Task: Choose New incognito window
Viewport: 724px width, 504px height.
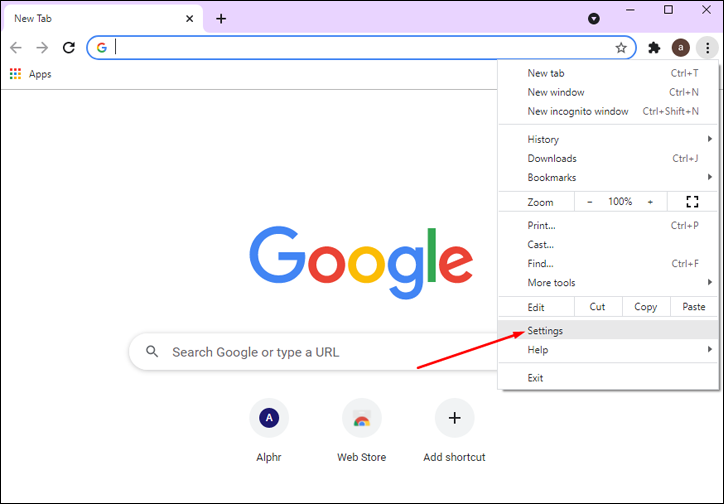Action: pyautogui.click(x=609, y=111)
